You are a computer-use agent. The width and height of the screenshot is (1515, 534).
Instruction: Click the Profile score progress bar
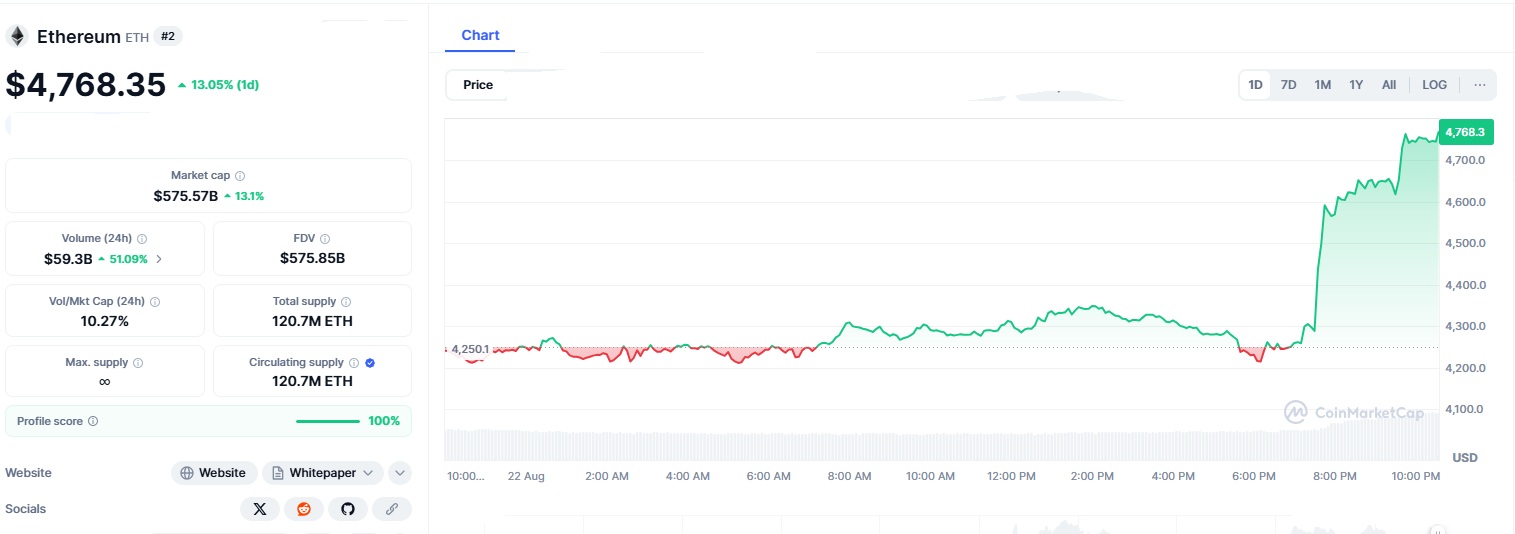point(328,421)
